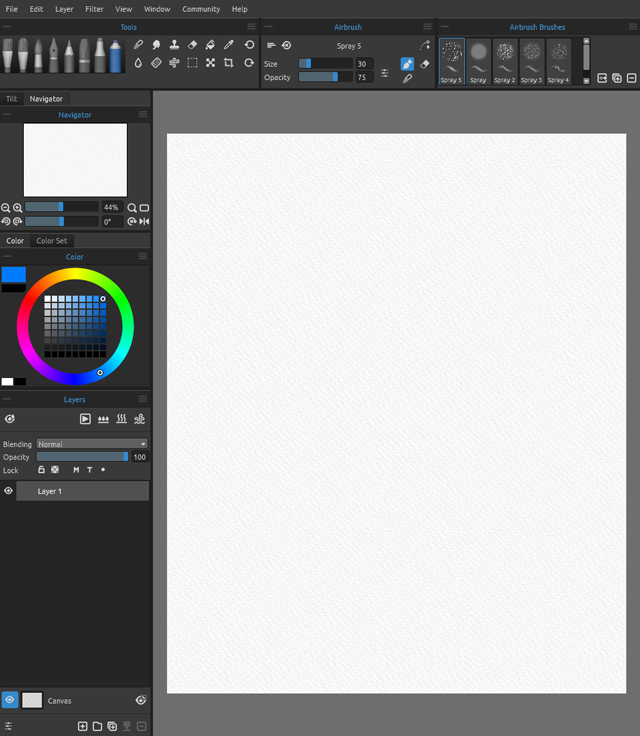Choose the Spray 2 brush preset

coord(505,61)
